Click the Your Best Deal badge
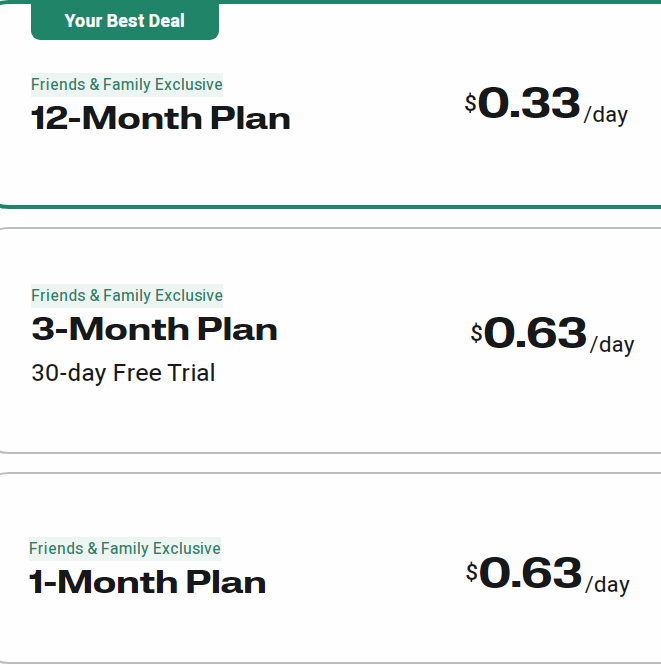 click(124, 21)
